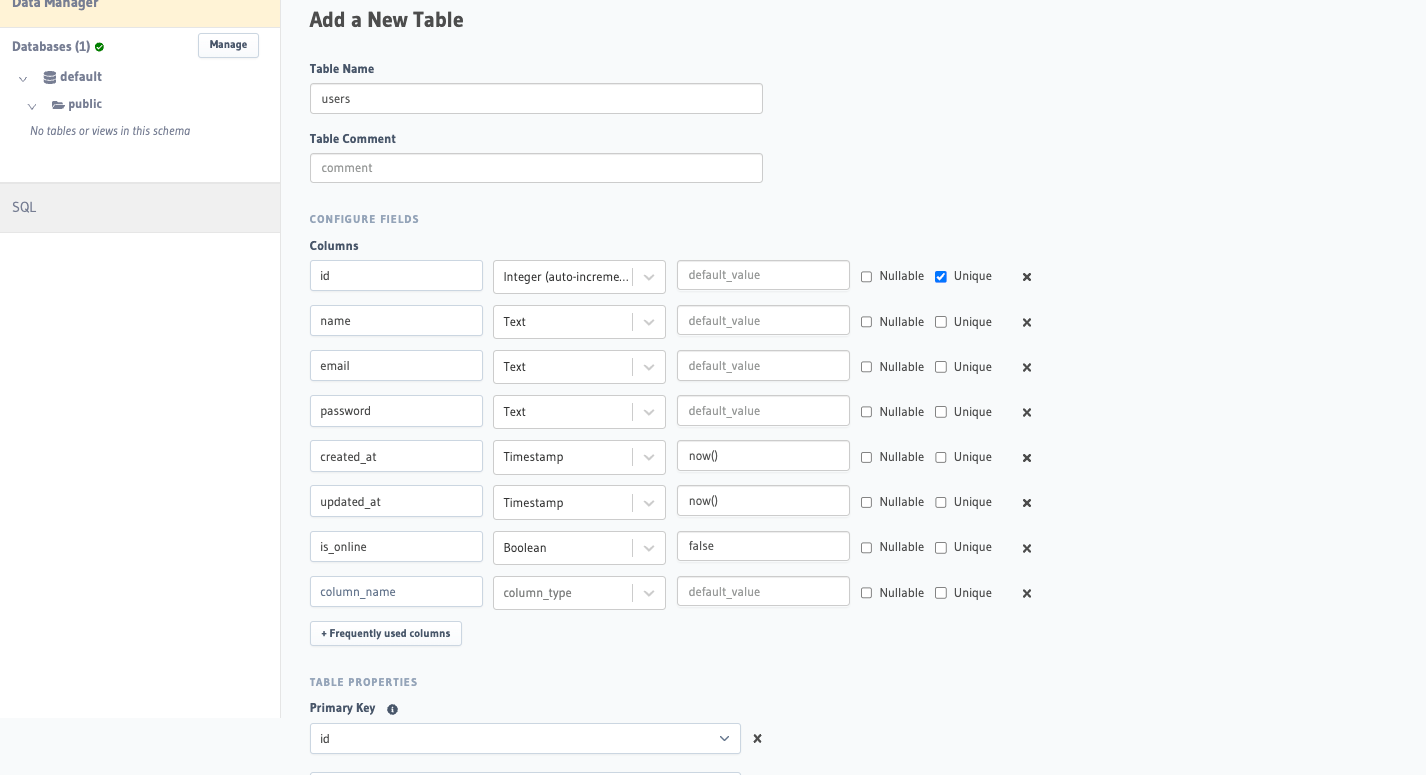Enable Nullable for the email column

(866, 367)
